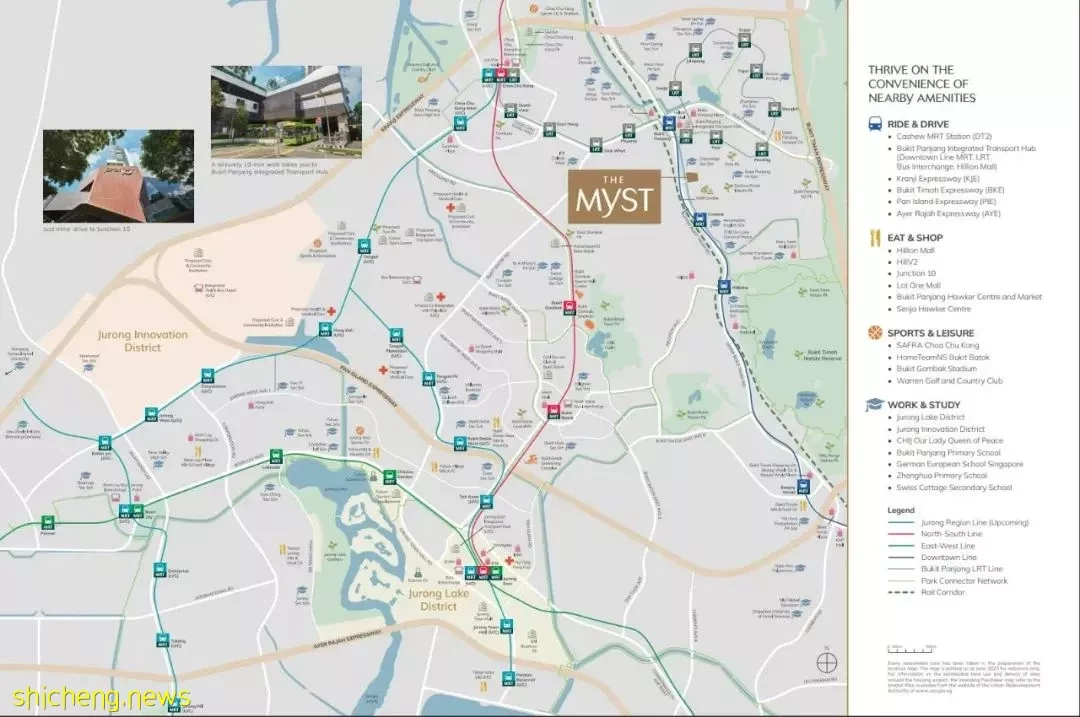The image size is (1080, 717).
Task: Select the Bukit Batok West station marker
Action: coord(459,443)
